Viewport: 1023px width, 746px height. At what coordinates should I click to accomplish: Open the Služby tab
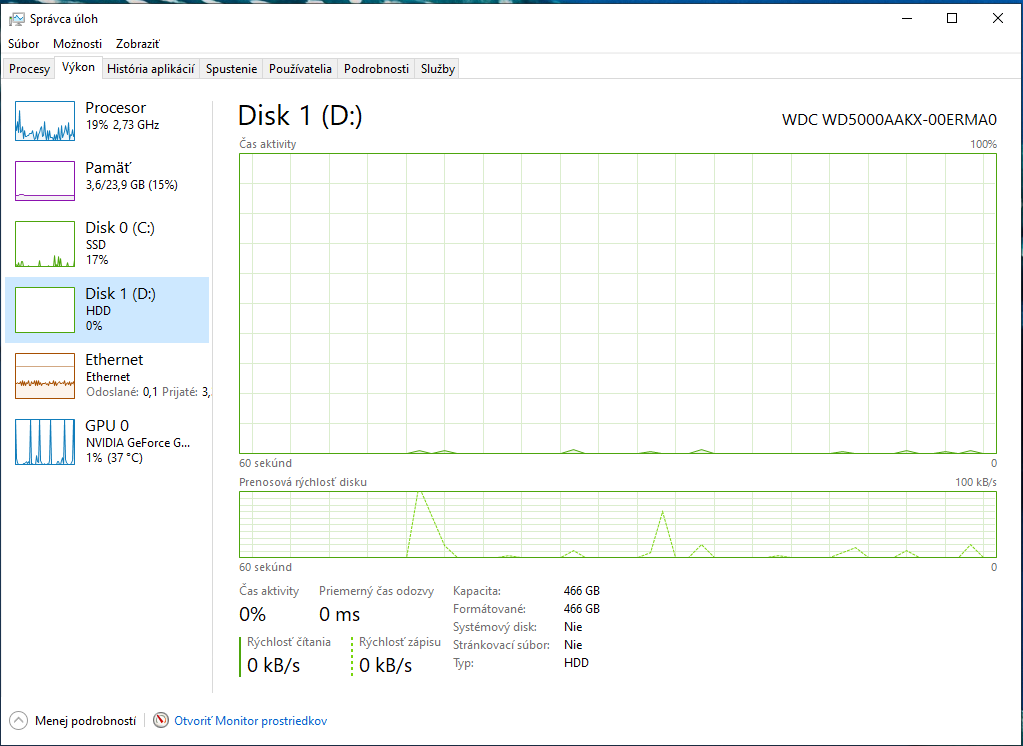tap(438, 69)
